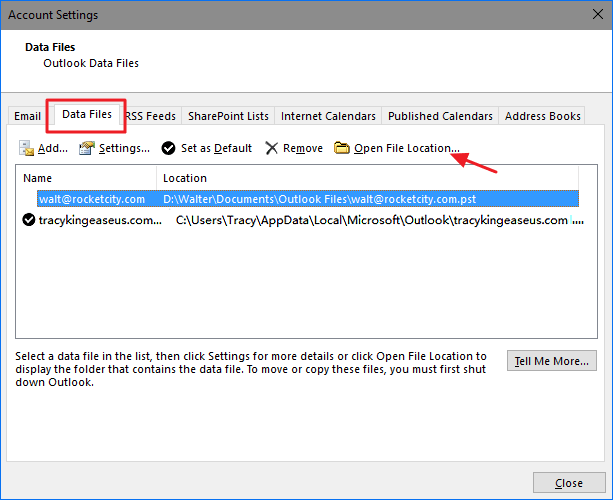Open Settings for the selected data file

click(x=113, y=148)
